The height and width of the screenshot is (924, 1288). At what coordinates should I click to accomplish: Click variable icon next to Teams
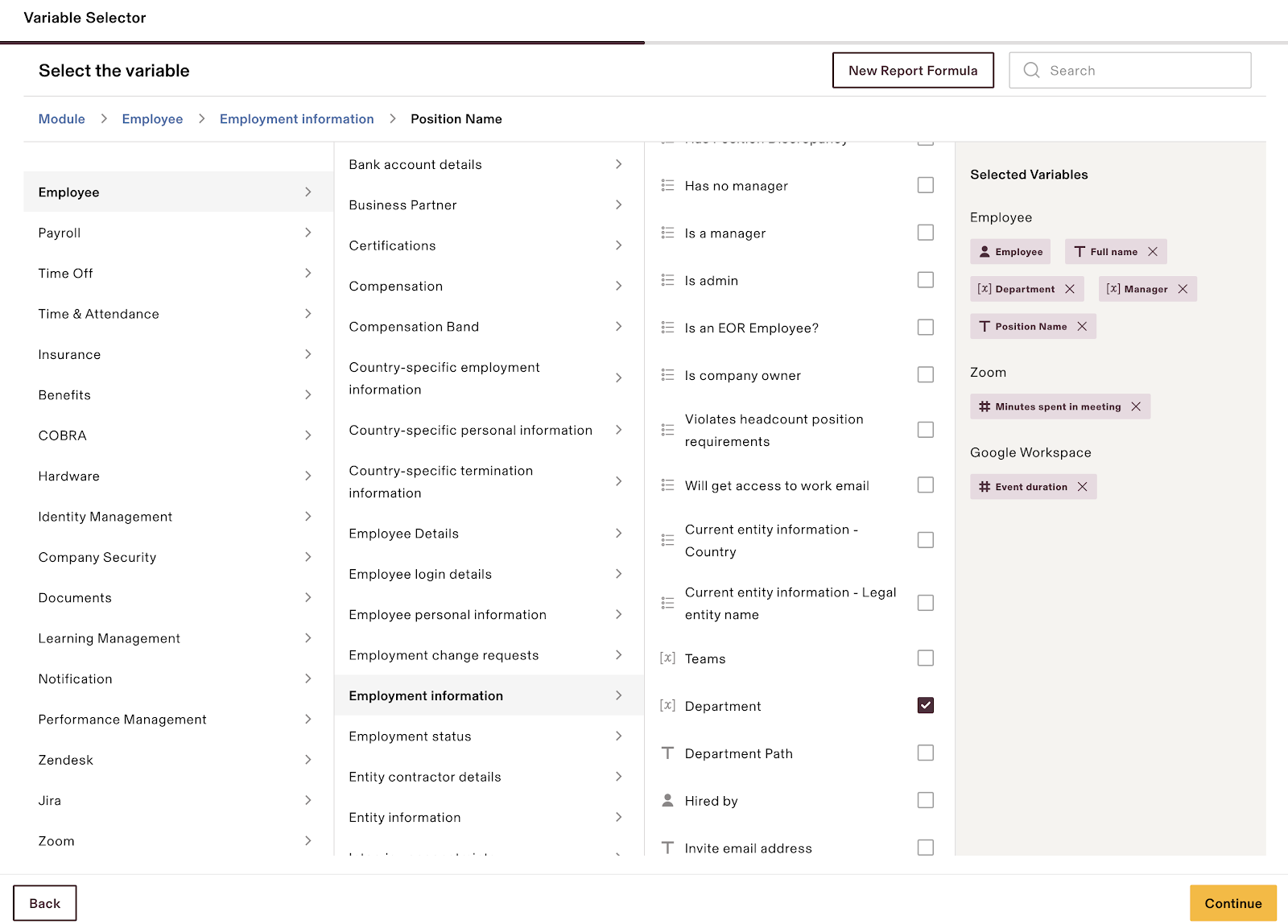[667, 658]
